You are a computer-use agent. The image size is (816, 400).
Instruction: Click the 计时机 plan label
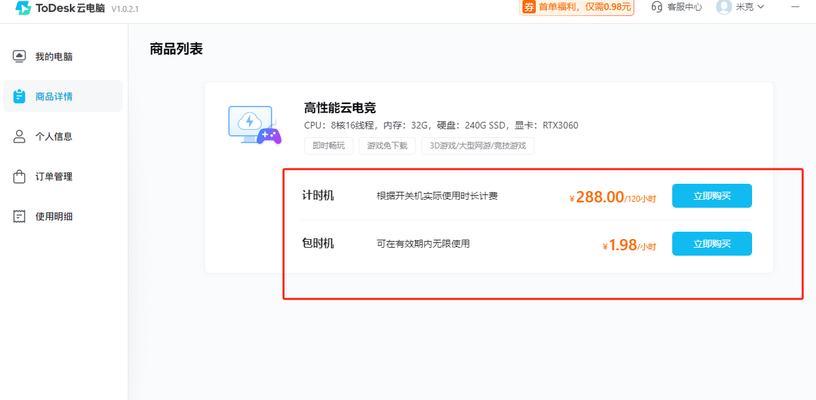tap(318, 196)
